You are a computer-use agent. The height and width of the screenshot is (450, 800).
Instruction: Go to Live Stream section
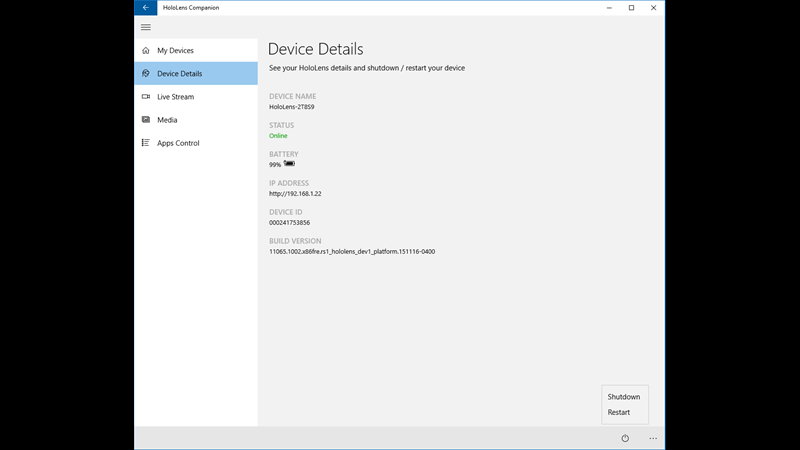[196, 96]
